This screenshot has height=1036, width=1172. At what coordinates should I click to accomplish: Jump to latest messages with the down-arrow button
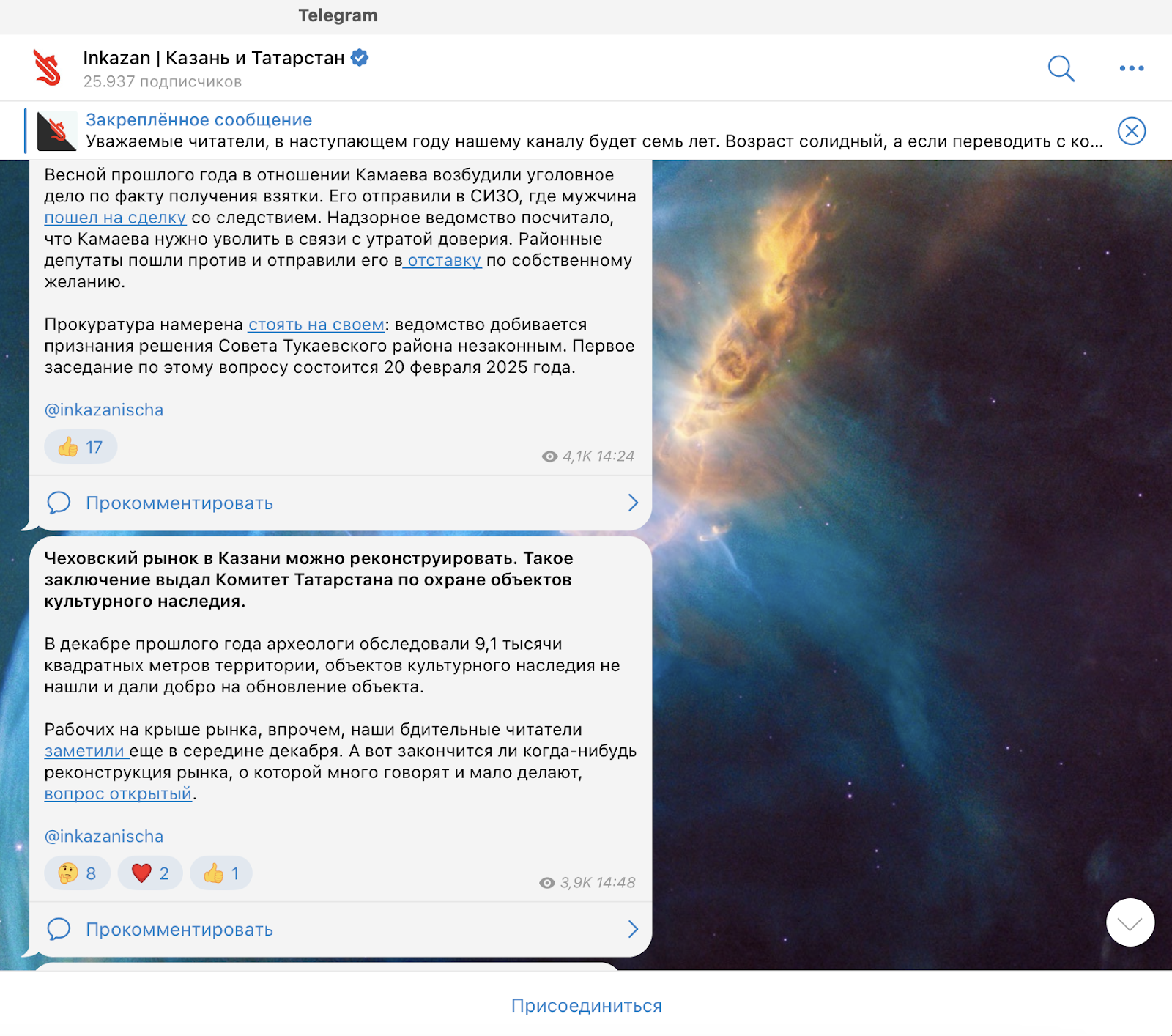click(x=1130, y=922)
